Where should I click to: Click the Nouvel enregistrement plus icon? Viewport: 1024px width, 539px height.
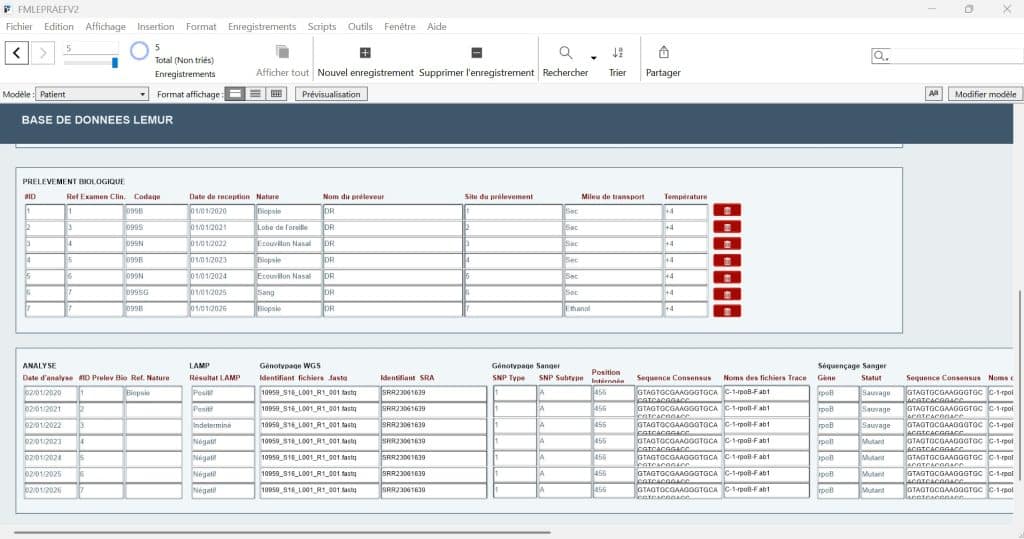click(365, 53)
